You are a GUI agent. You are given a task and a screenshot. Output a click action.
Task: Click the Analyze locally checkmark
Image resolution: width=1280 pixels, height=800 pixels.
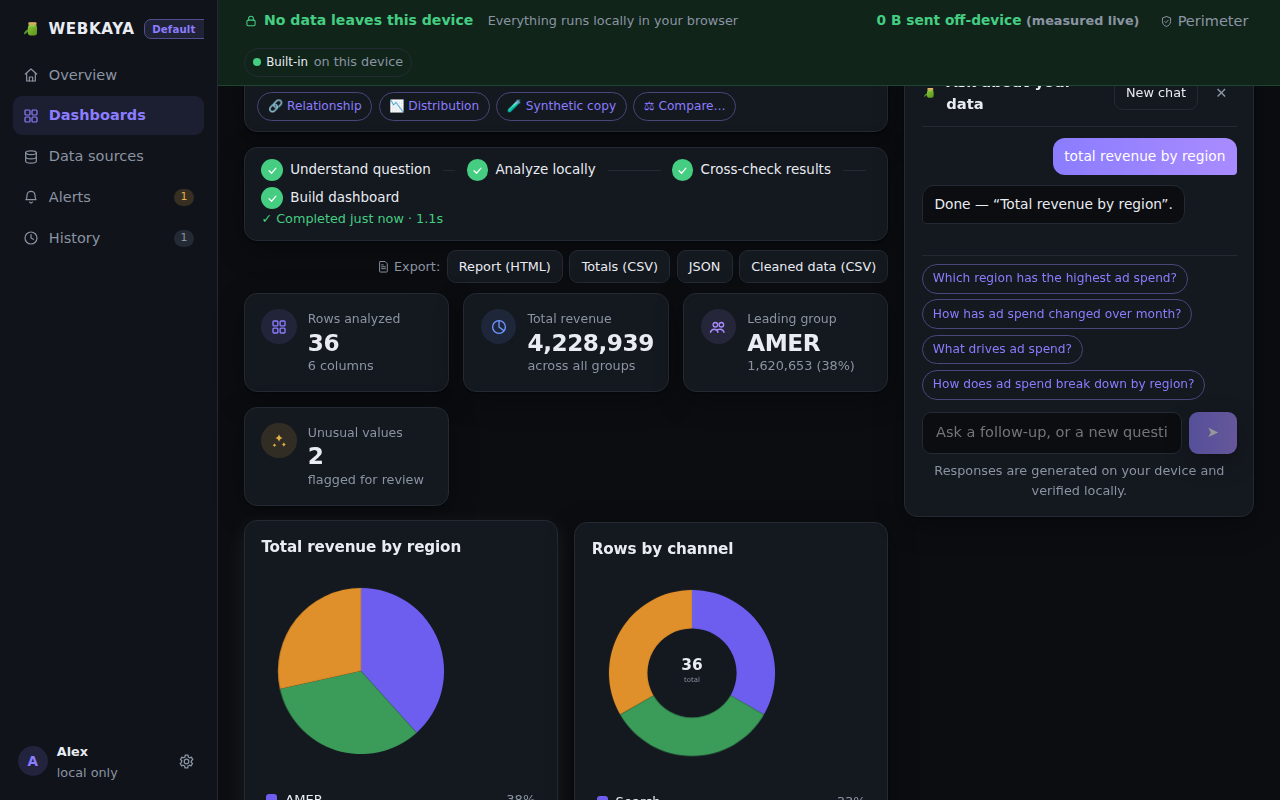pos(477,170)
